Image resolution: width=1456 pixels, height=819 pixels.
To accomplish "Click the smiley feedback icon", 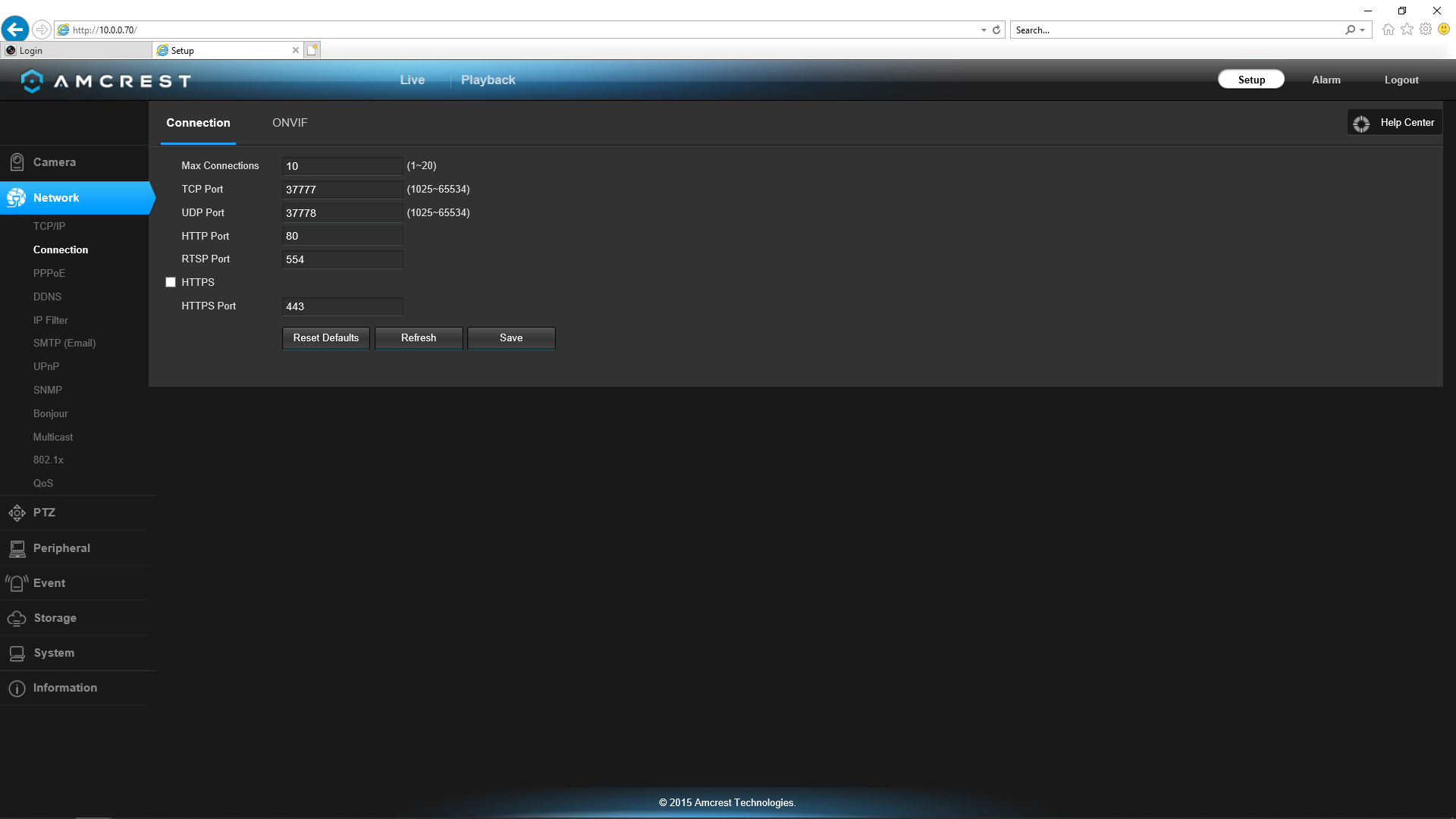I will point(1444,30).
